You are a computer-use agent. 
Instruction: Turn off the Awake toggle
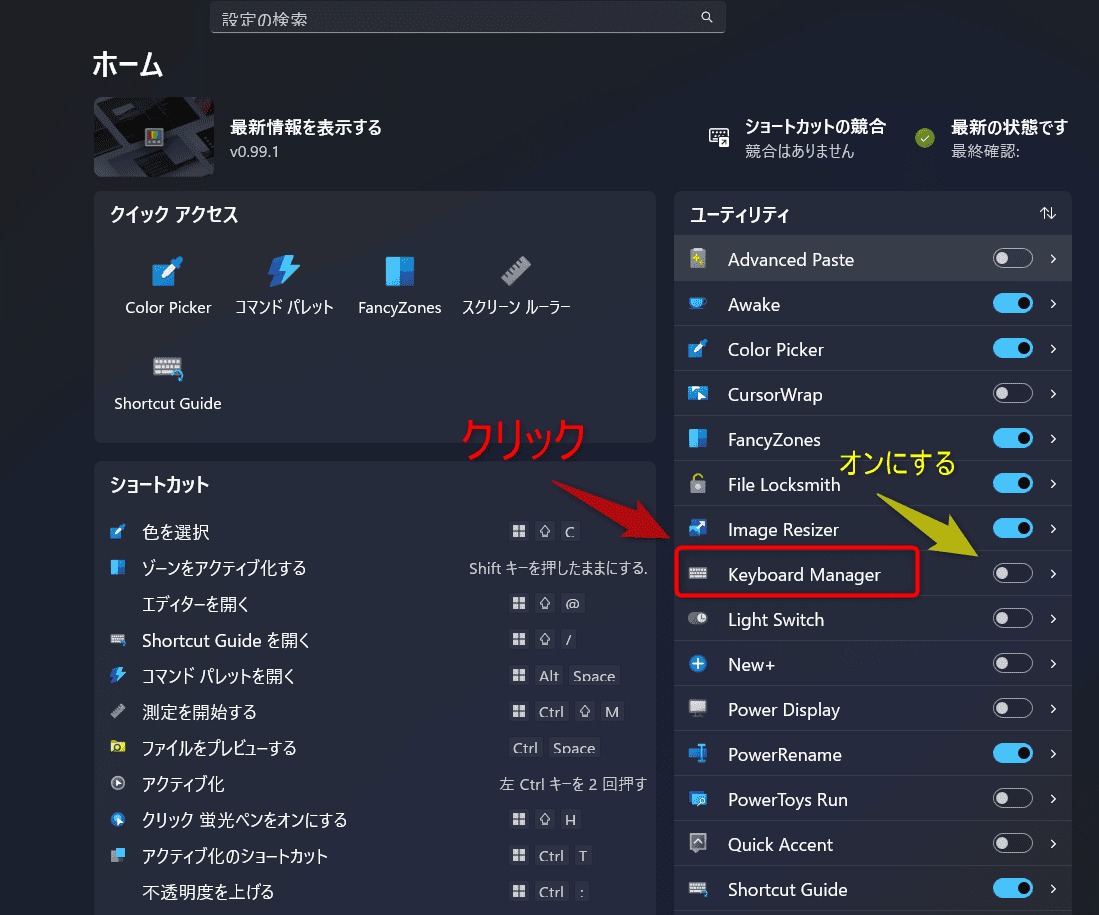pos(1012,303)
